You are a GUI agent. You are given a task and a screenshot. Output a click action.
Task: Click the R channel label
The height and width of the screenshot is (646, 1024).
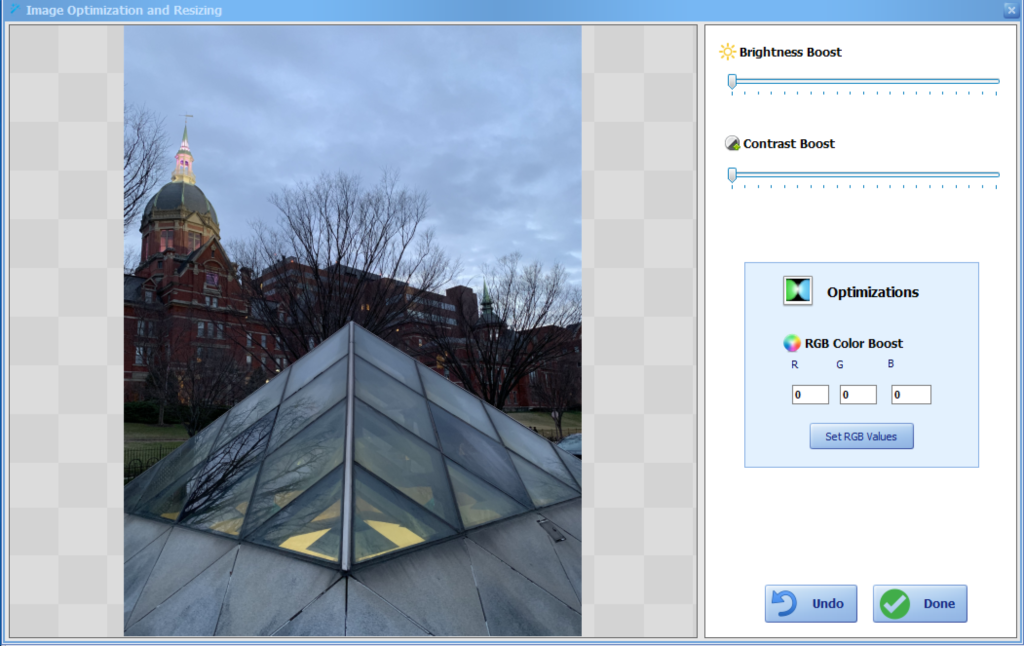[794, 364]
